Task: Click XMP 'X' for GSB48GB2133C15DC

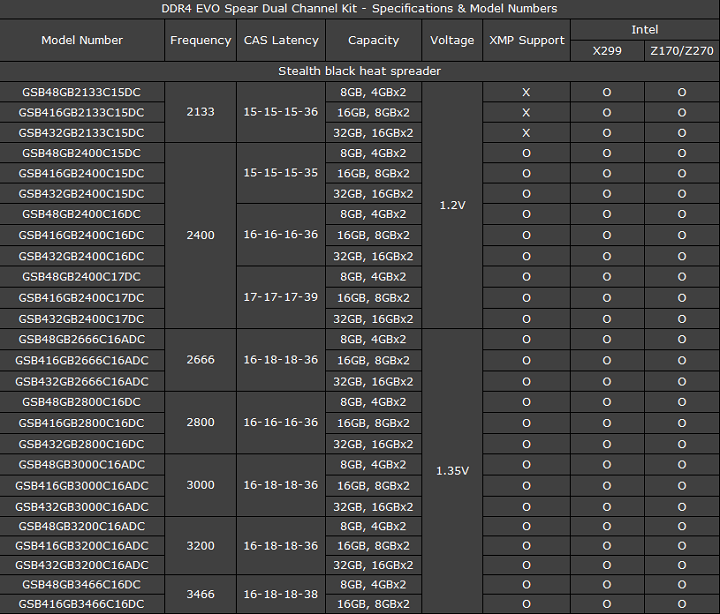Action: coord(526,92)
